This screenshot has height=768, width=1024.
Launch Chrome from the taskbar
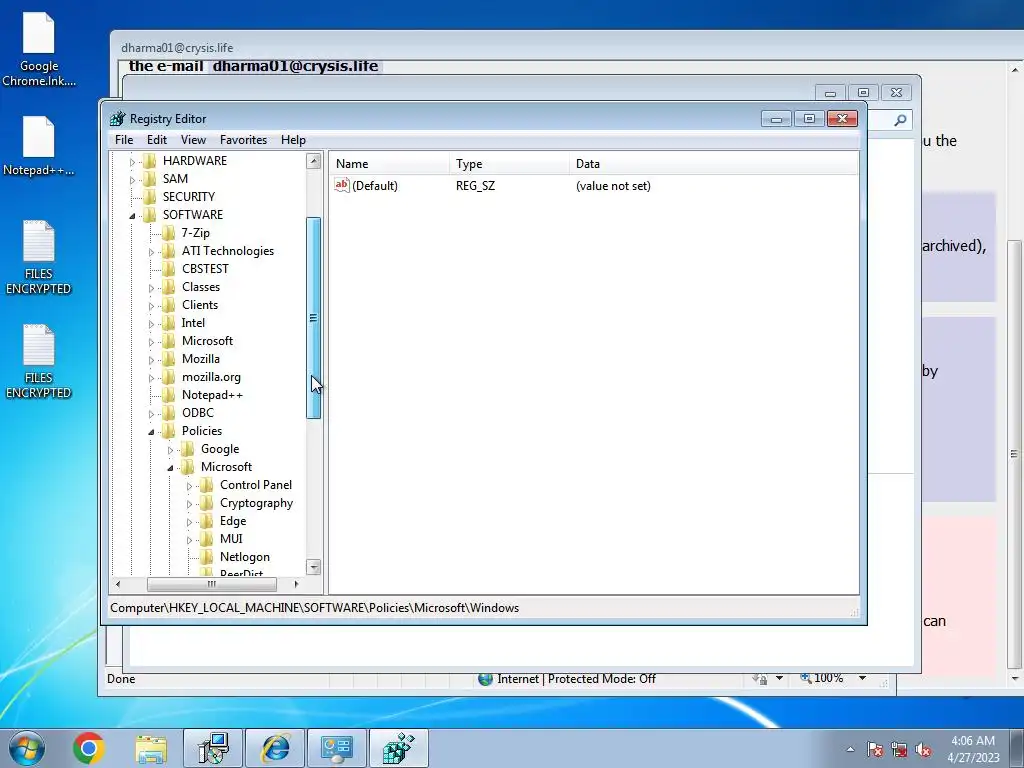click(89, 748)
